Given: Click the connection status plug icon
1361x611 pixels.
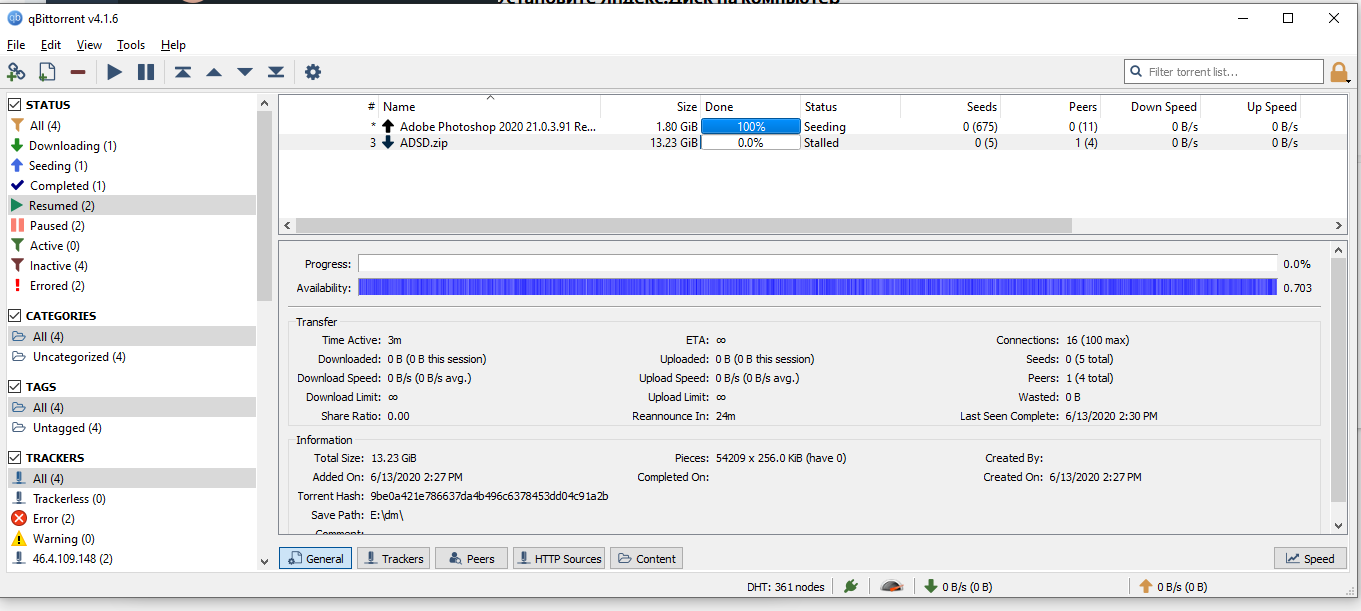Looking at the screenshot, I should [851, 586].
